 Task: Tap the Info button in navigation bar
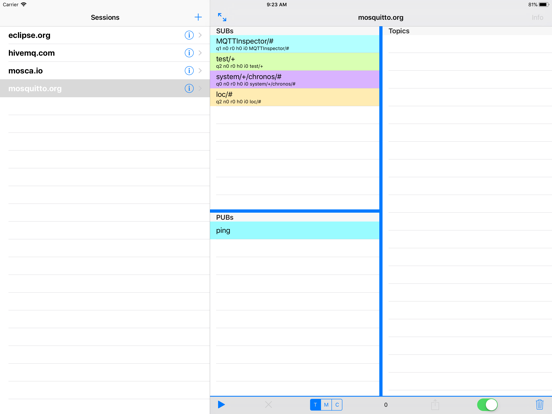pos(537,17)
